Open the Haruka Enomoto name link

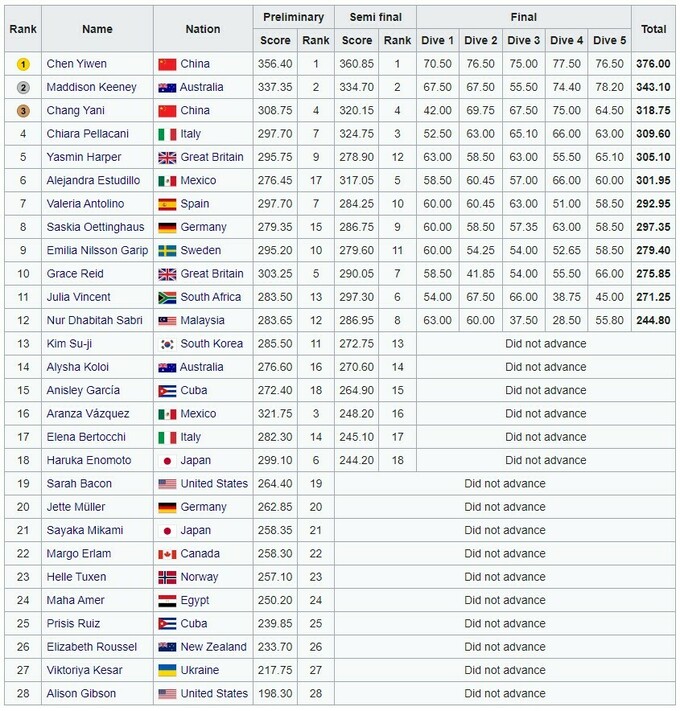pos(88,460)
